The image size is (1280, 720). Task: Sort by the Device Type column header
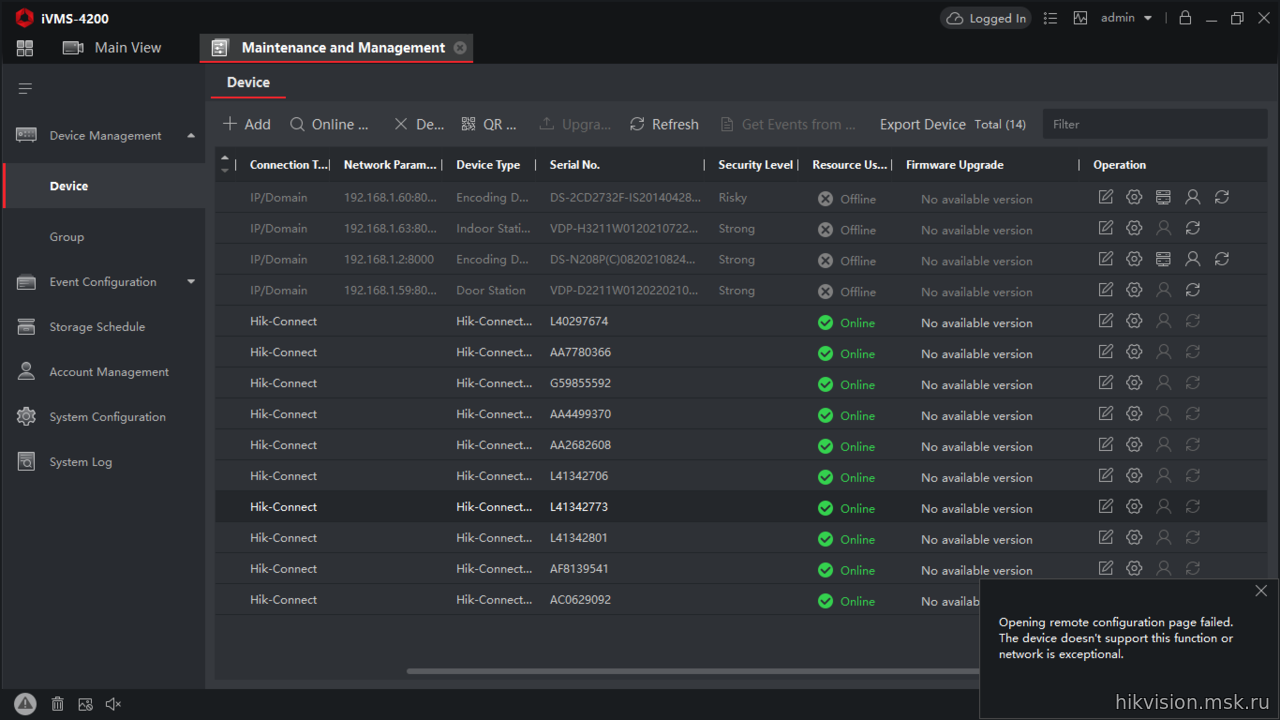pos(488,165)
